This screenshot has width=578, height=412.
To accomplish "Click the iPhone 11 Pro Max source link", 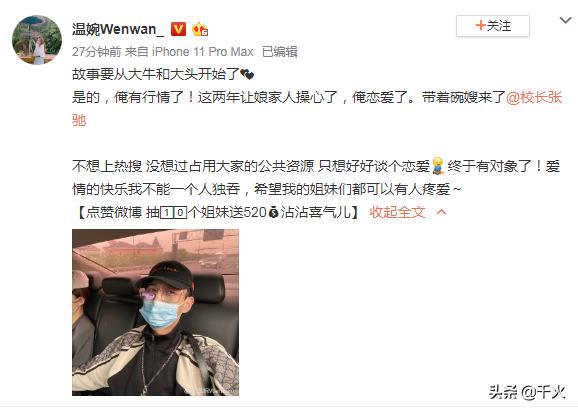I will click(203, 52).
